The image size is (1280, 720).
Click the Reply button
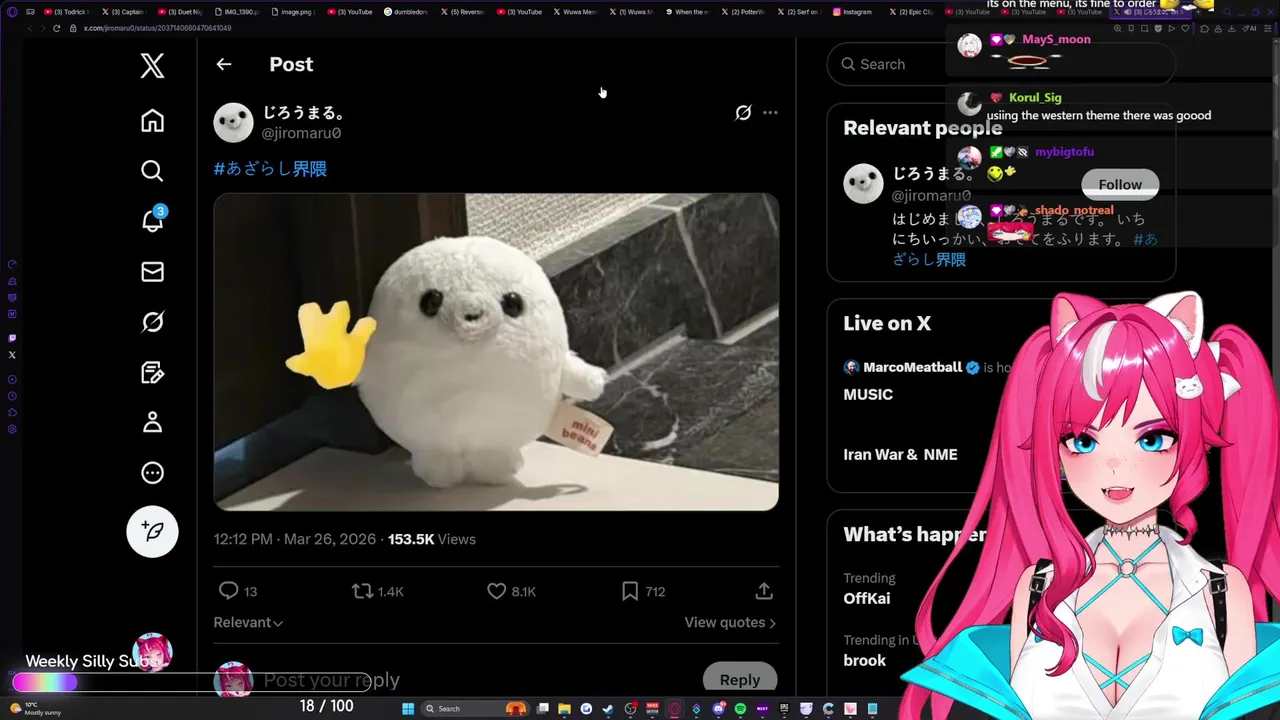coord(740,680)
